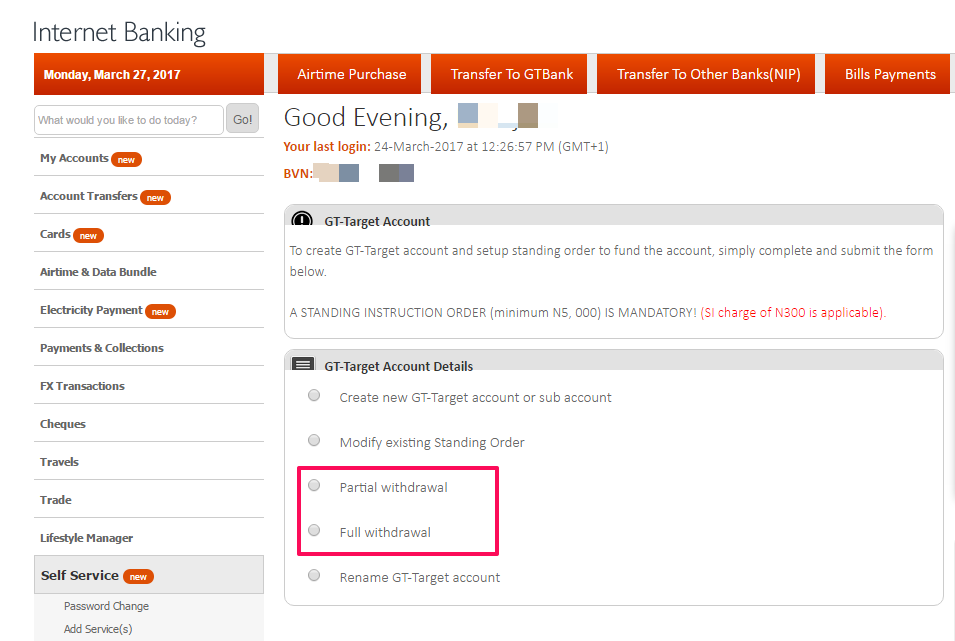
Task: Expand Account Transfers in sidebar
Action: click(x=149, y=196)
